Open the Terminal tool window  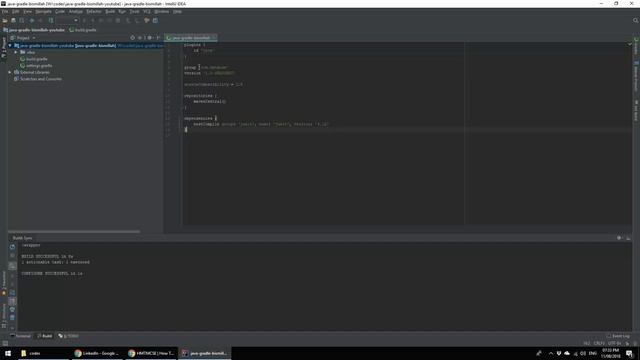(20, 336)
